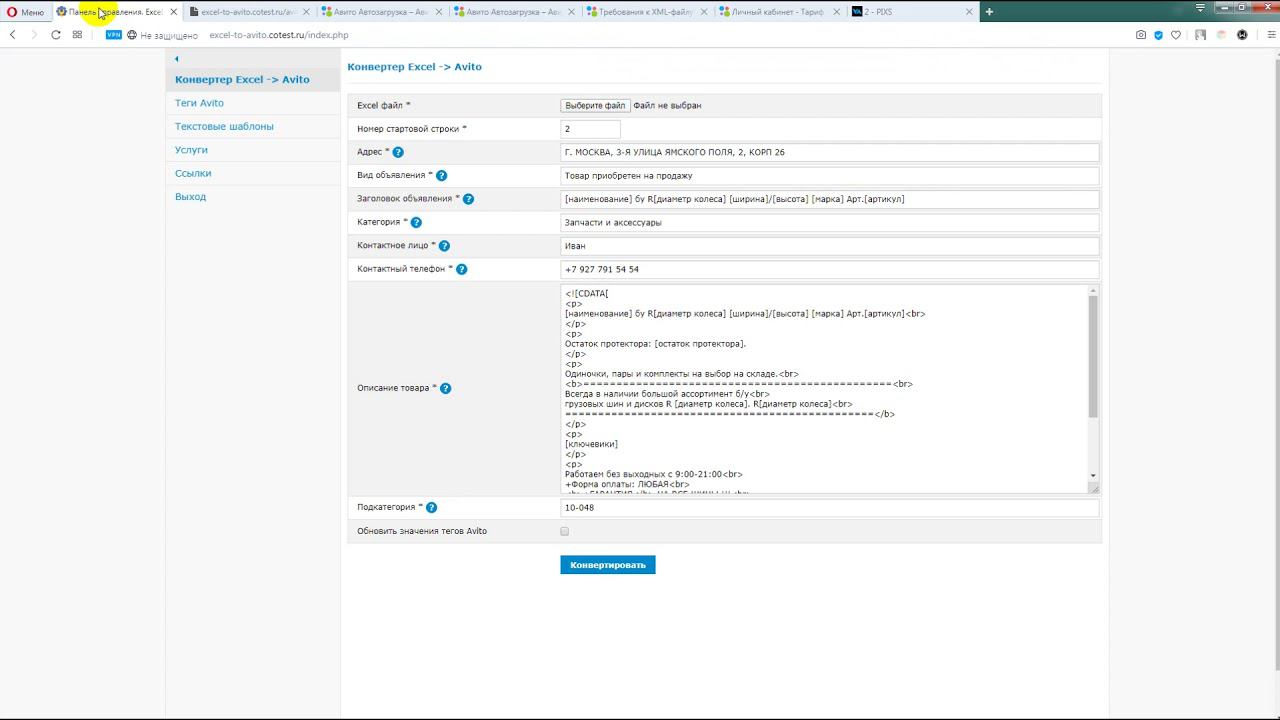Click the page heading Конвертер Excel -> Avito

[415, 67]
